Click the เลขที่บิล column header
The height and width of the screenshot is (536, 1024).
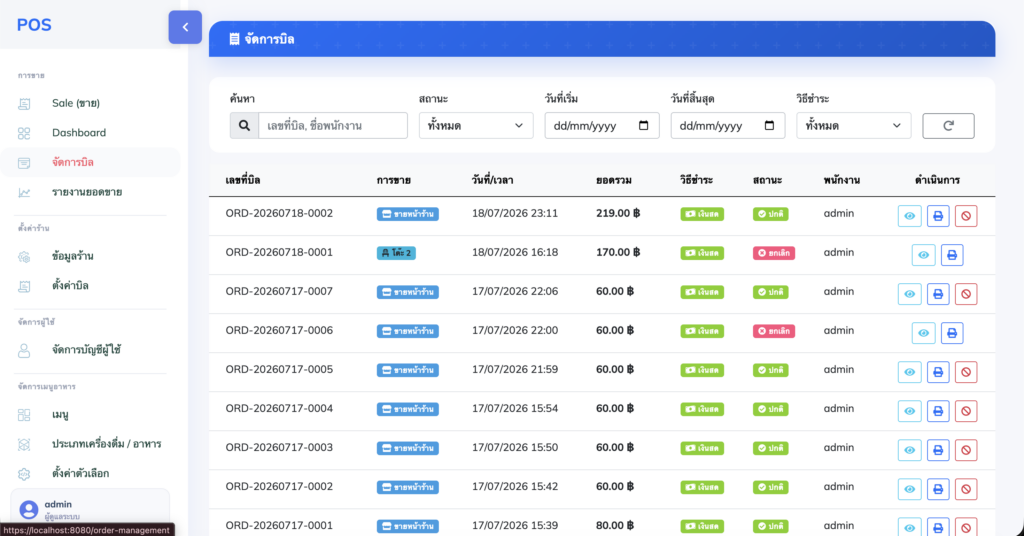coord(243,180)
